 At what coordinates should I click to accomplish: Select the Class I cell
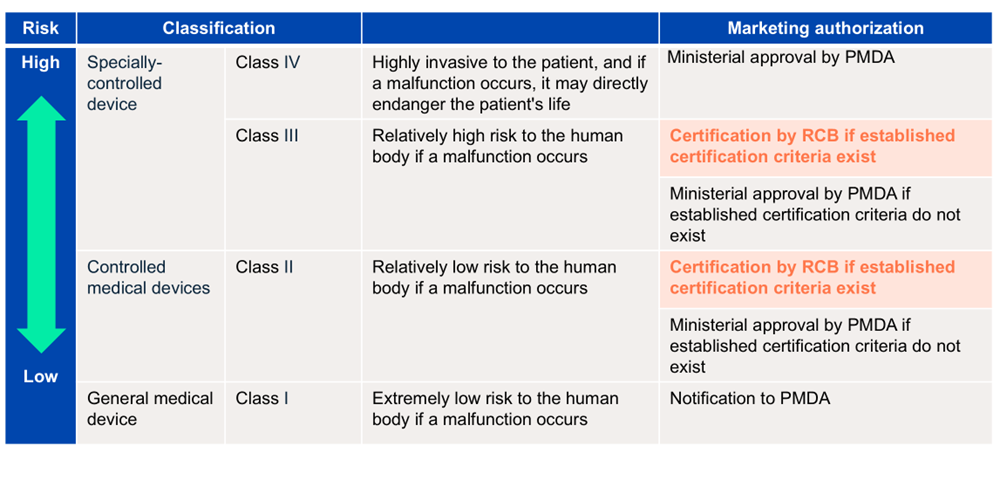tap(293, 413)
